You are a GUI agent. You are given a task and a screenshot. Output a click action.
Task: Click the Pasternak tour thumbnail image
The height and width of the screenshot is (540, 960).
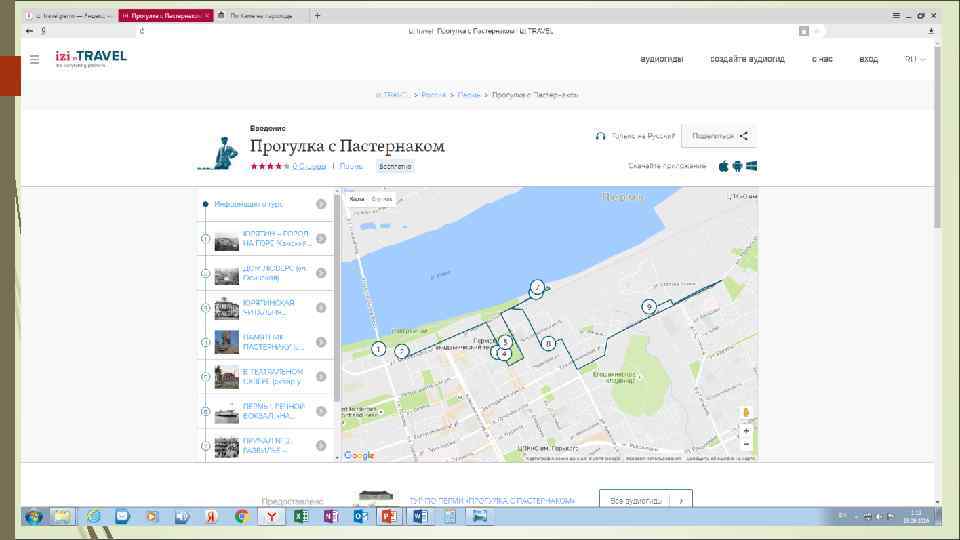(x=219, y=153)
